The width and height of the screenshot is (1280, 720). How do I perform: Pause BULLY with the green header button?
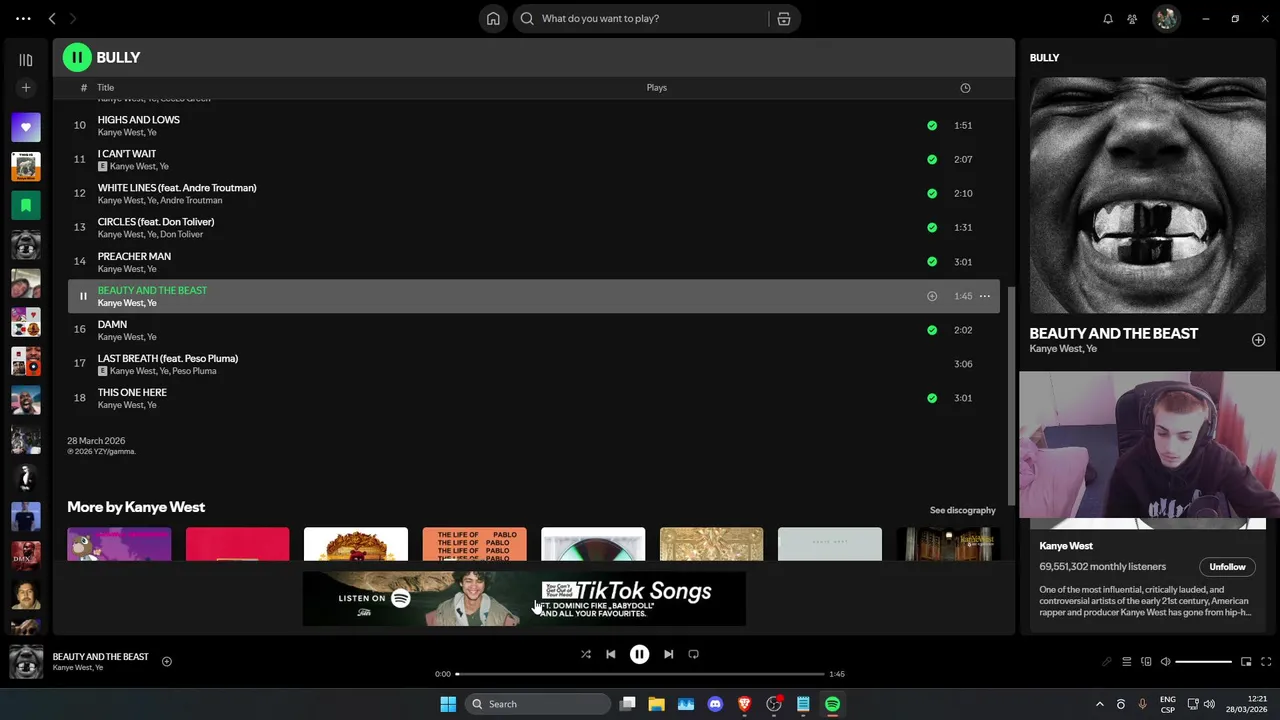coord(77,58)
